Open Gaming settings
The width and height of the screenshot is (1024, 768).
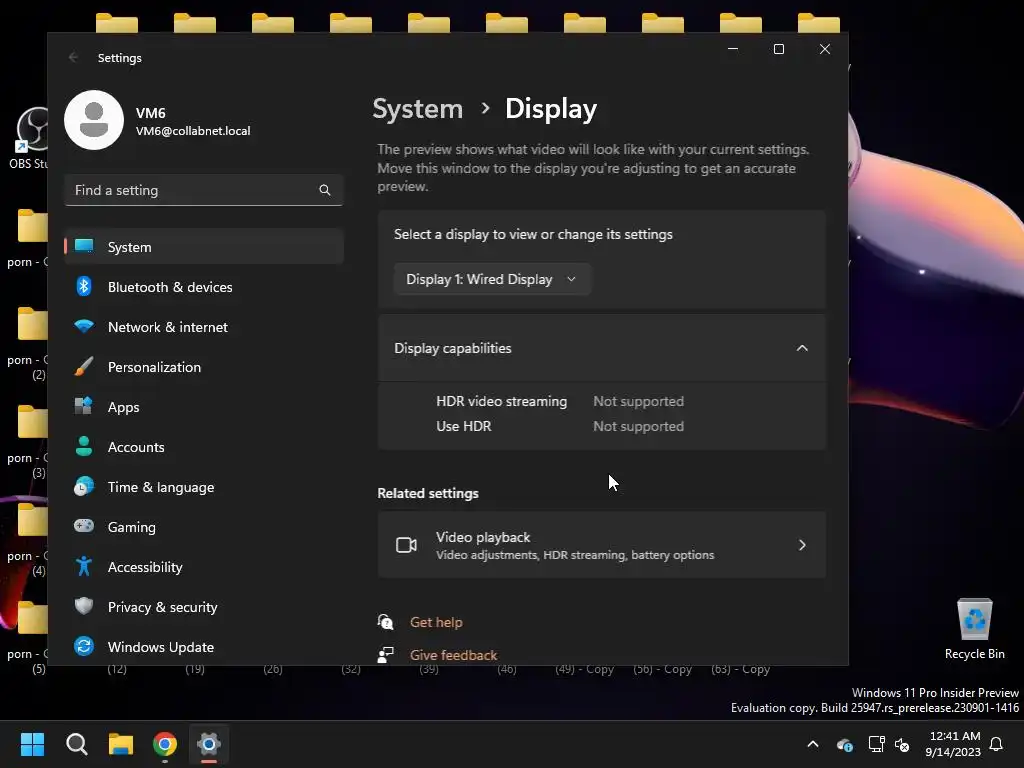204,526
